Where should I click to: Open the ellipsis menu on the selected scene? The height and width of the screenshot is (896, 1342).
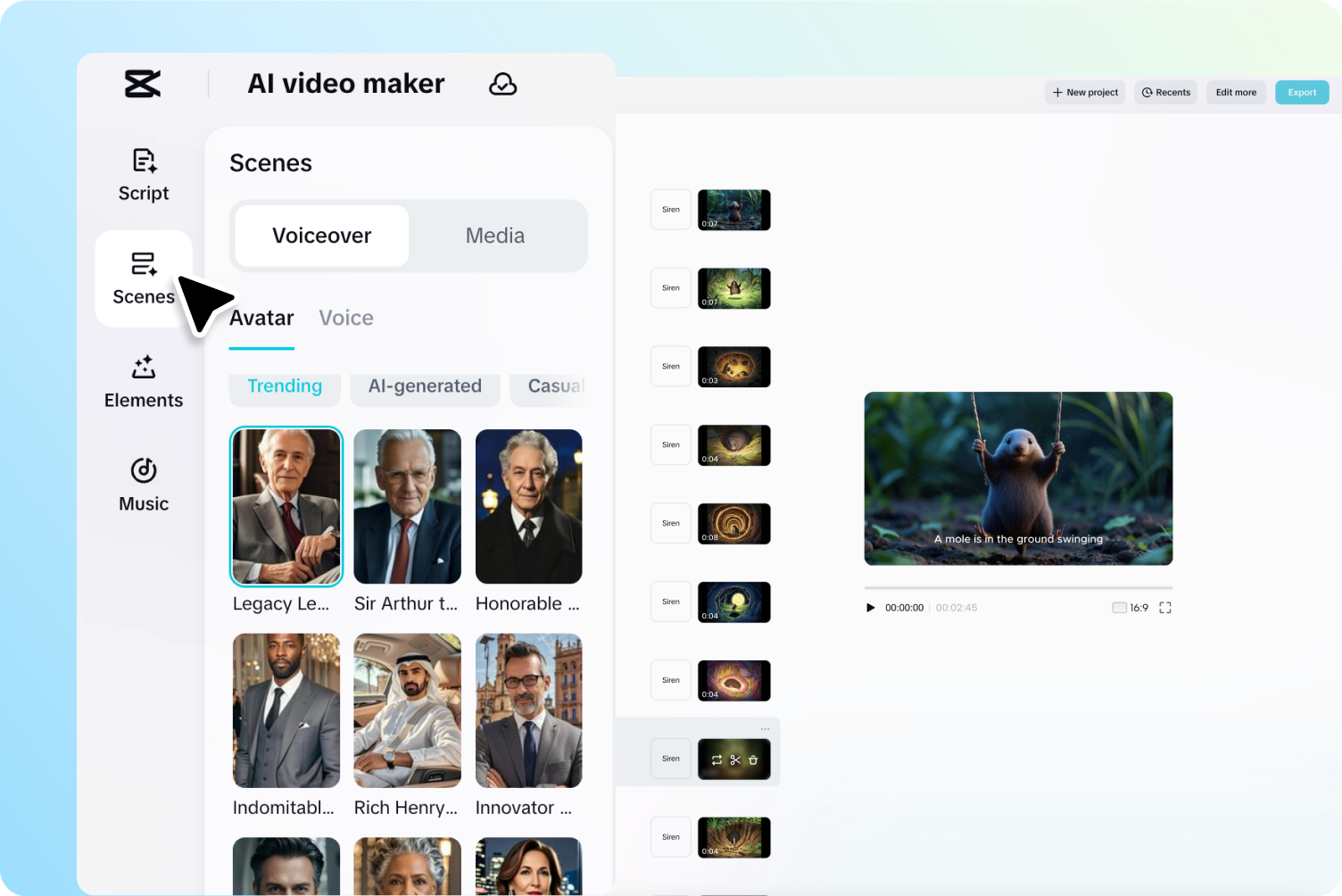765,728
